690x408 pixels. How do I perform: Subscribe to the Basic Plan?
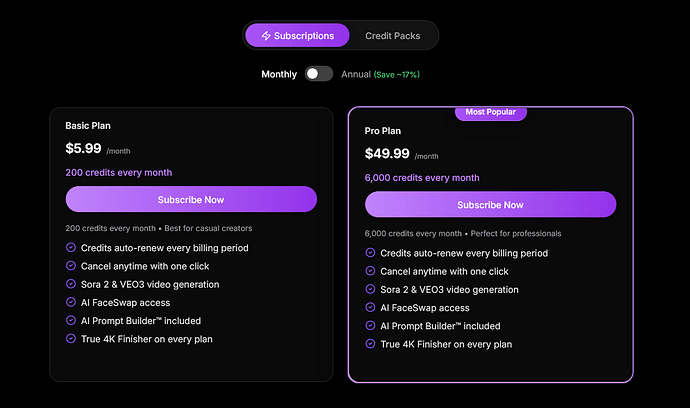191,199
